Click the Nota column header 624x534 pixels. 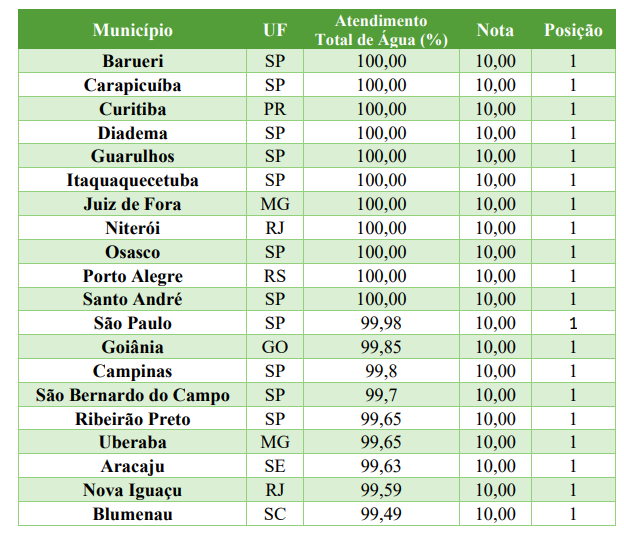point(495,30)
